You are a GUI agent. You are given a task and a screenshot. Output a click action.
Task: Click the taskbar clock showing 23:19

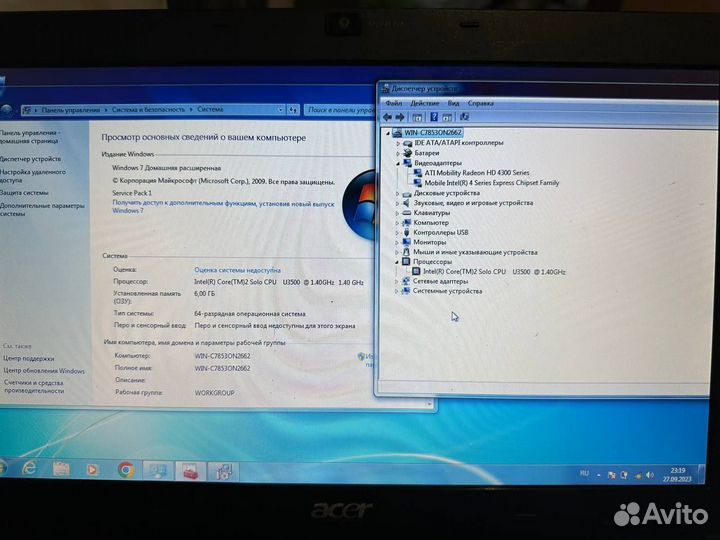pyautogui.click(x=677, y=475)
